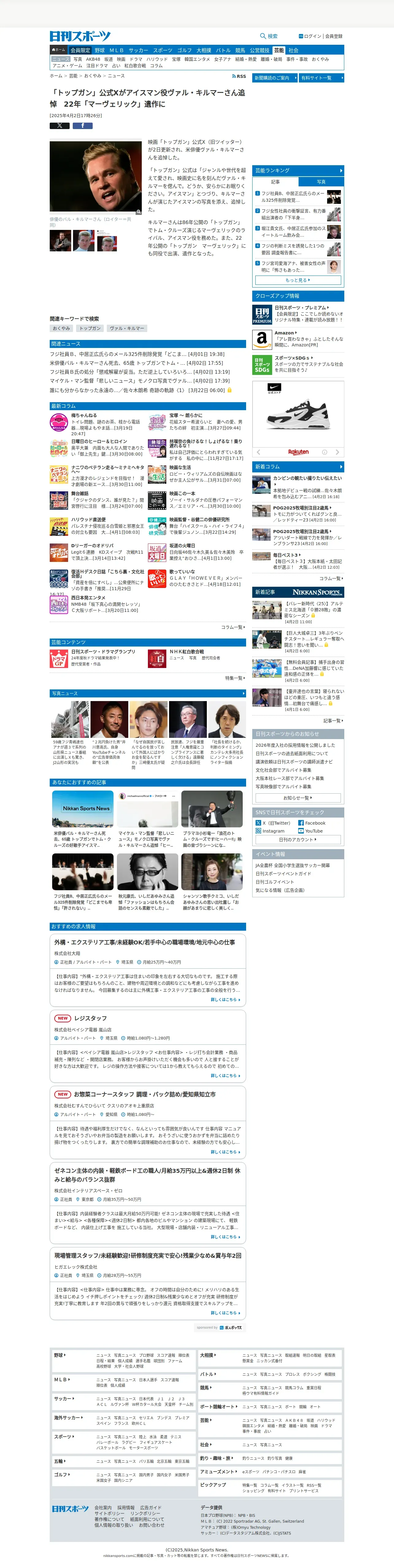Click the NHK紅白歌合戦 red-white icon
The height and width of the screenshot is (1568, 394).
point(157,658)
